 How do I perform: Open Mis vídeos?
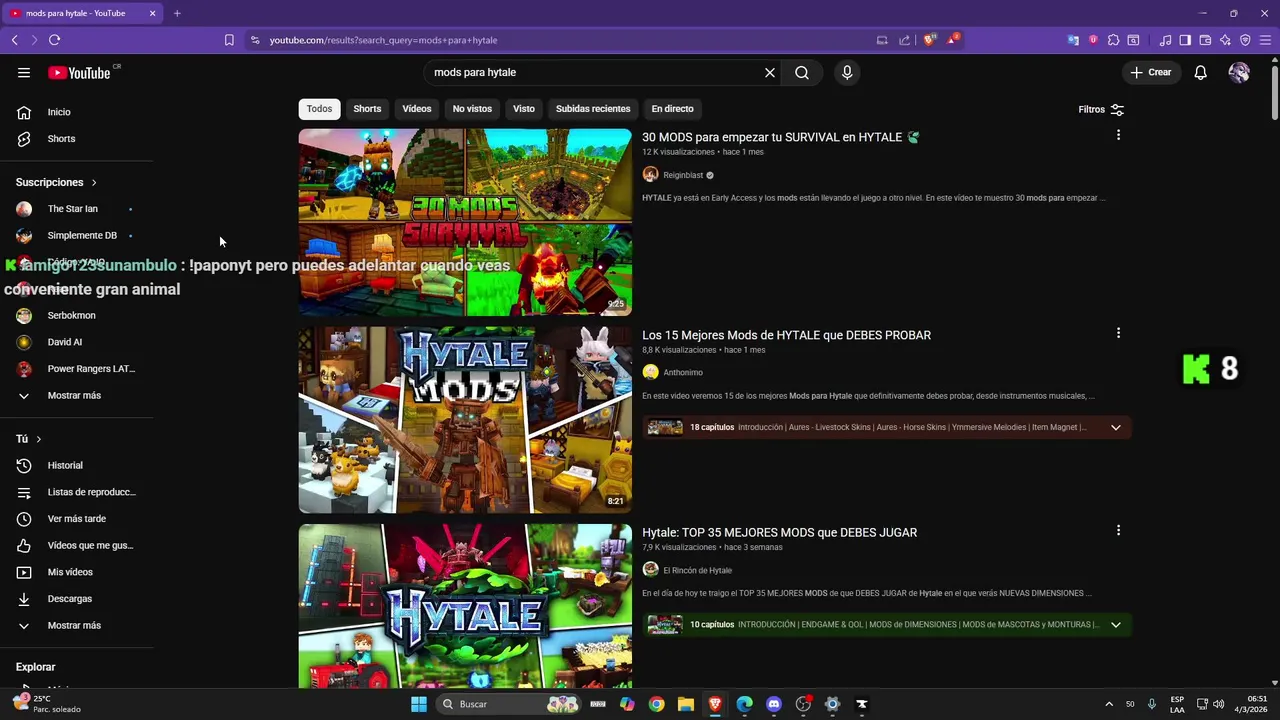point(77,572)
